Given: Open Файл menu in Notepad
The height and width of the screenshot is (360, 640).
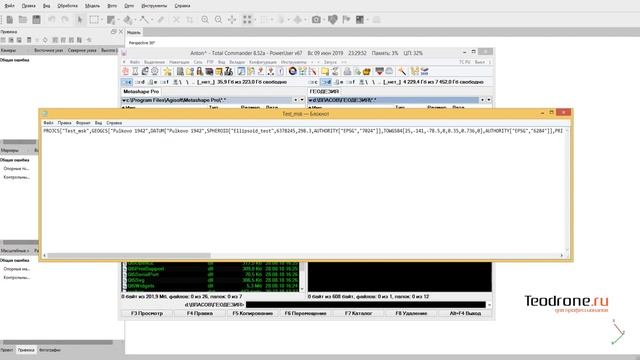Looking at the screenshot, I should tap(48, 122).
